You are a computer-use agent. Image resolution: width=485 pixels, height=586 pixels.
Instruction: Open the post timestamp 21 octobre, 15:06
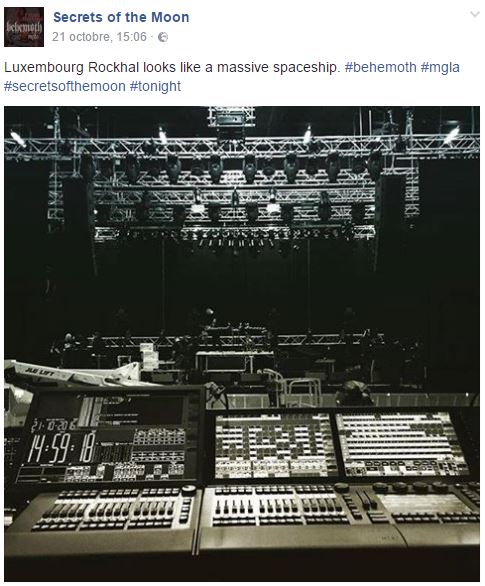tap(99, 37)
